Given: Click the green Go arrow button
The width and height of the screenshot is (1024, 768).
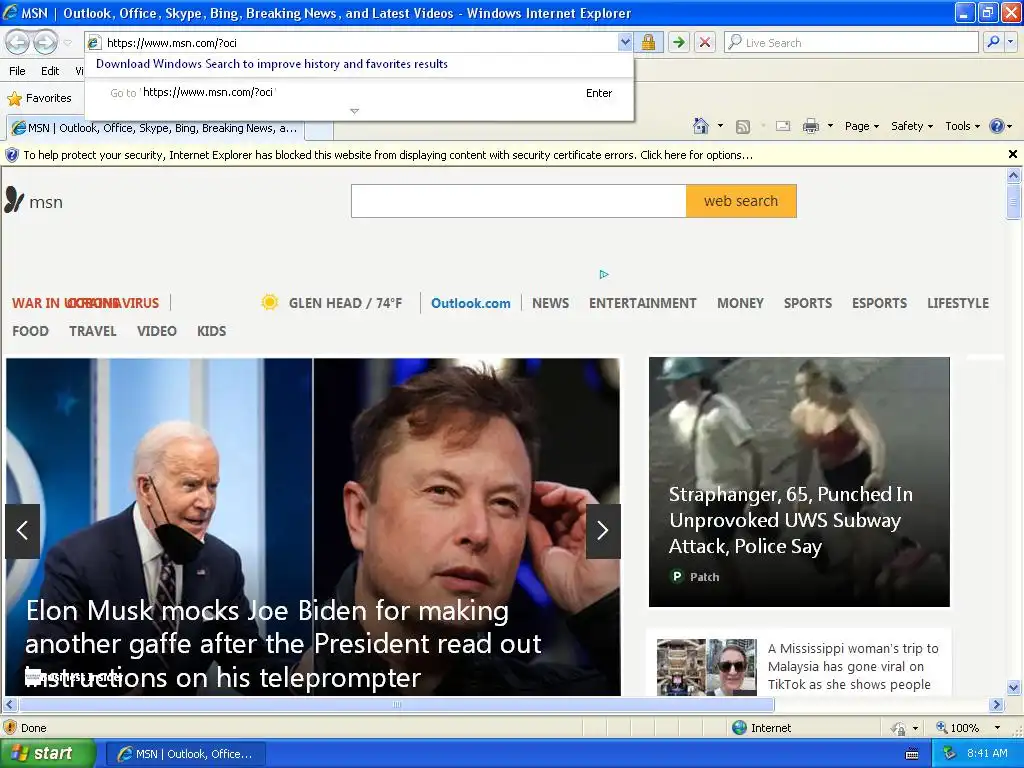Looking at the screenshot, I should point(679,42).
